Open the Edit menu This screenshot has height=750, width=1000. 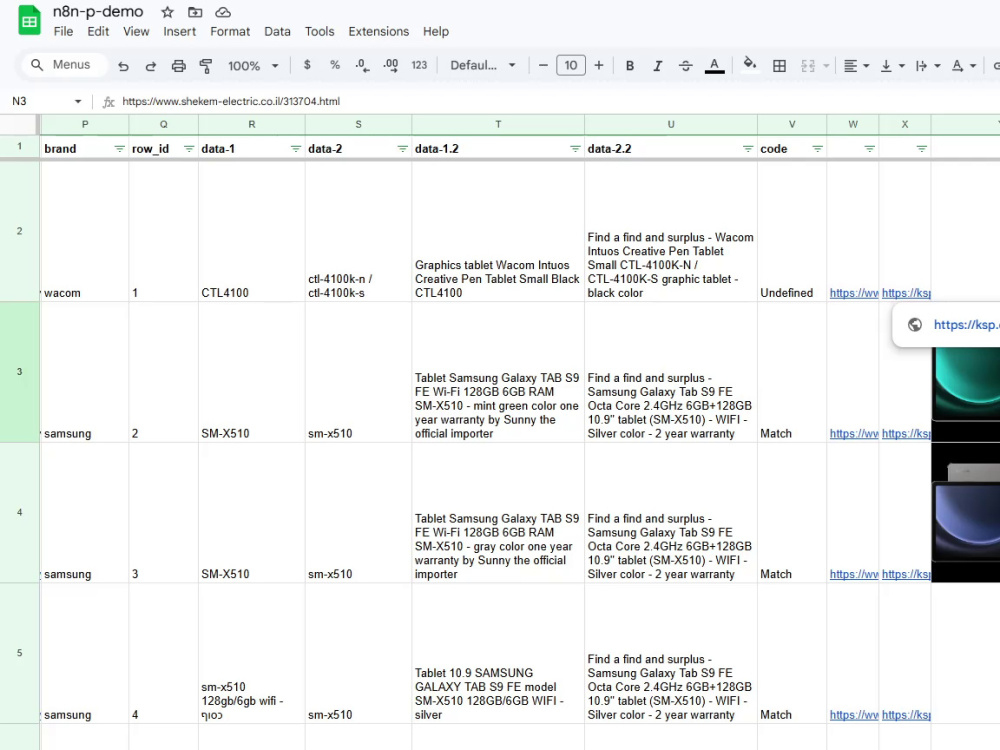(98, 31)
